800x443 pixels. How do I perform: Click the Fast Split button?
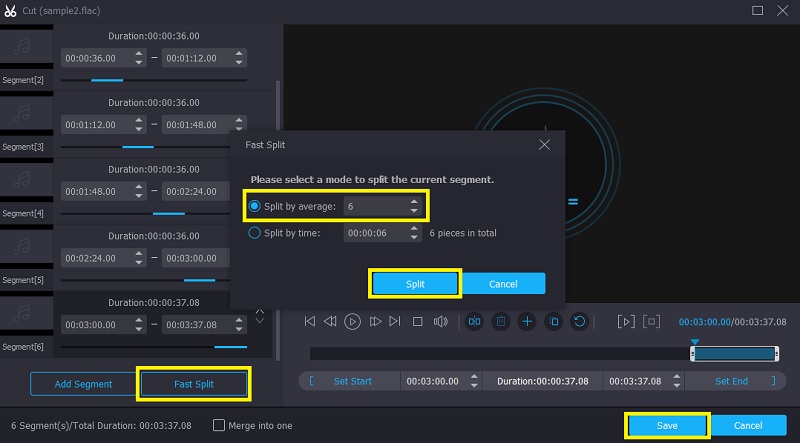pos(194,384)
